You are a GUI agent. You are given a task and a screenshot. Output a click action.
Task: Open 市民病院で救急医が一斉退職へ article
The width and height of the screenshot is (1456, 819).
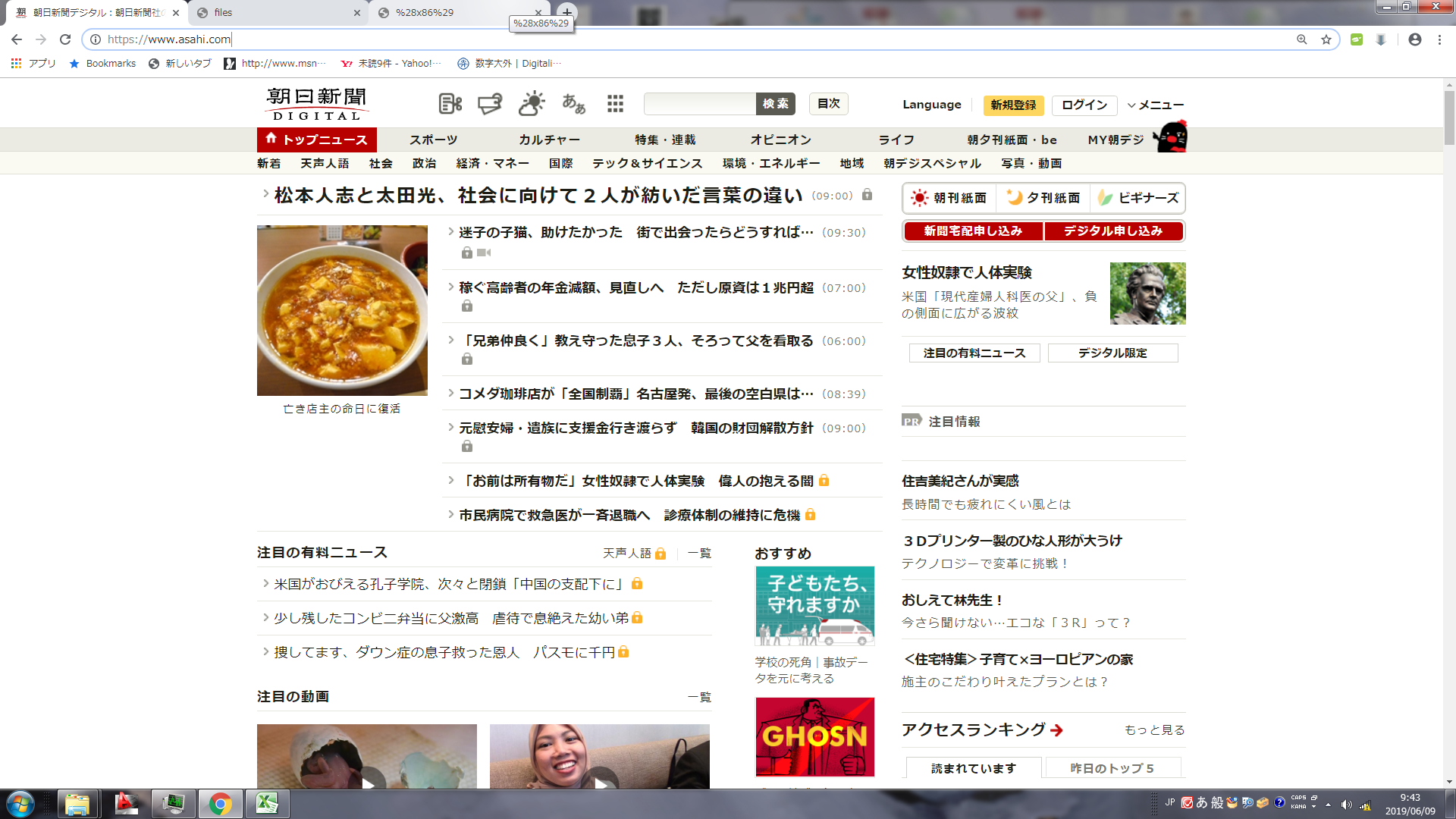629,515
